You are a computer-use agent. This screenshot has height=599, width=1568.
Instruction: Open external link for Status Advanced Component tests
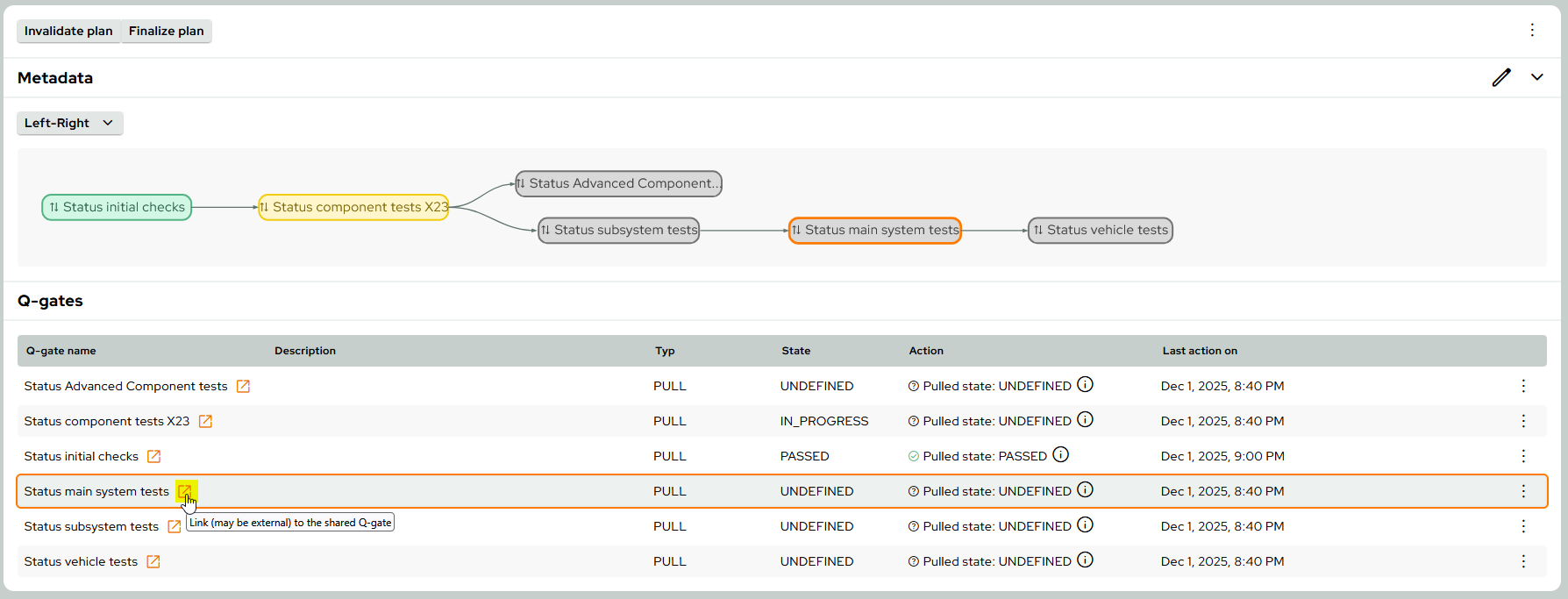point(243,386)
